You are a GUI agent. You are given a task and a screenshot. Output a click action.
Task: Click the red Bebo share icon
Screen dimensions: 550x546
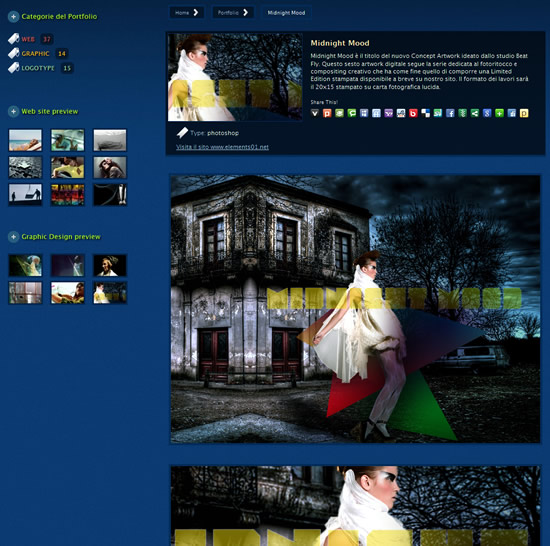[413, 113]
